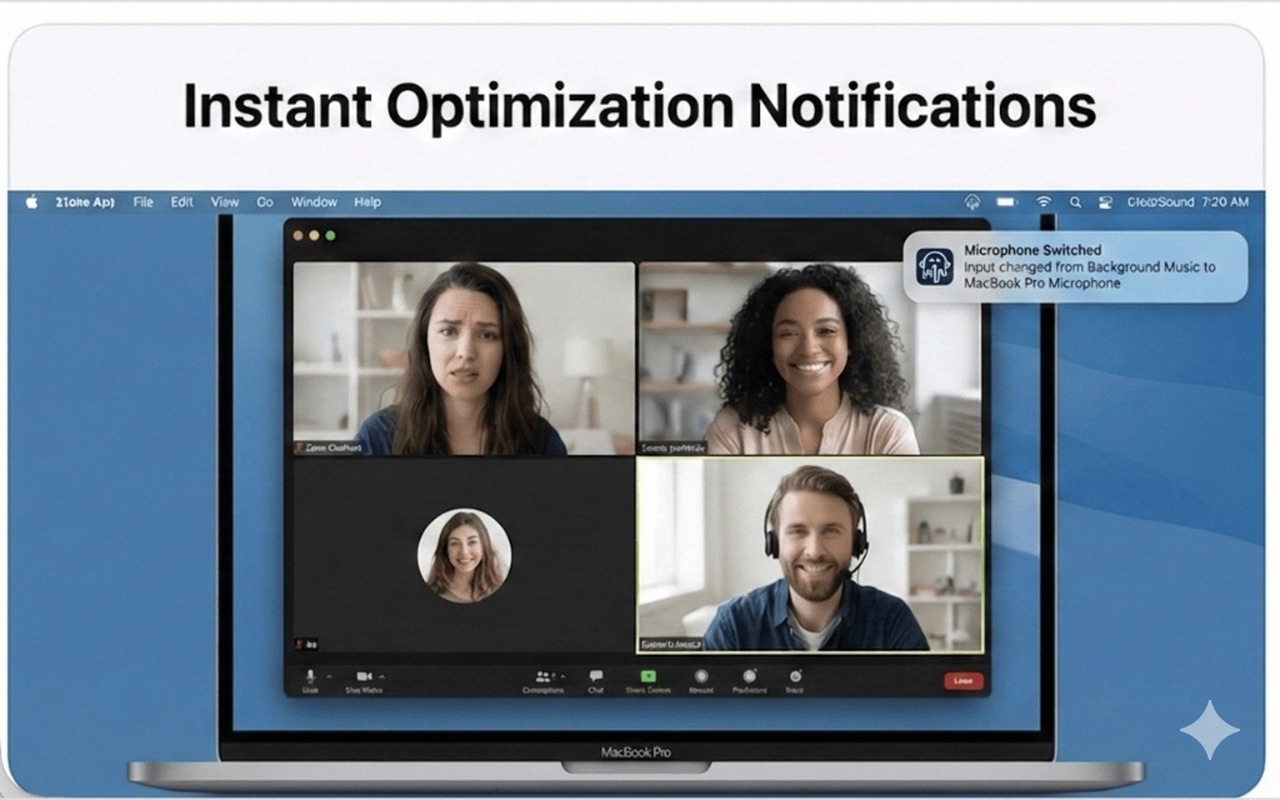
Task: Click the red Leave button
Action: (x=964, y=680)
